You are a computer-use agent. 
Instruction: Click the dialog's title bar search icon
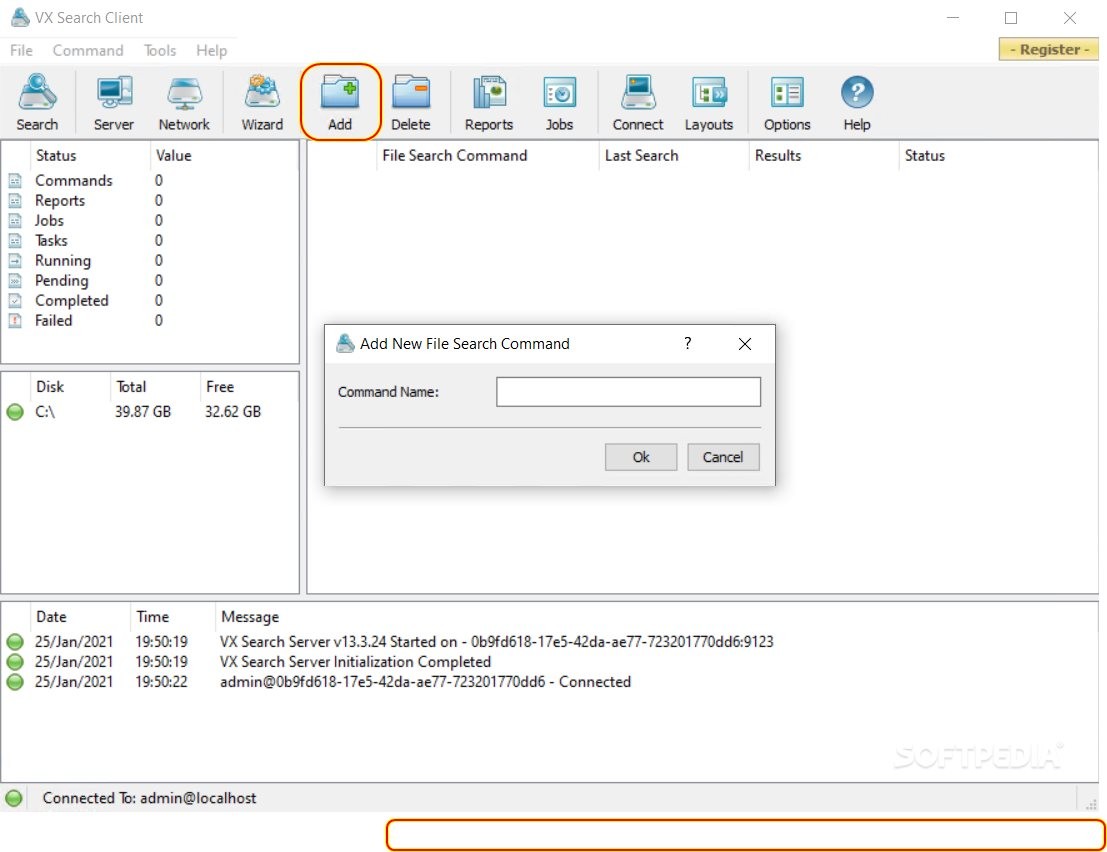(x=345, y=344)
